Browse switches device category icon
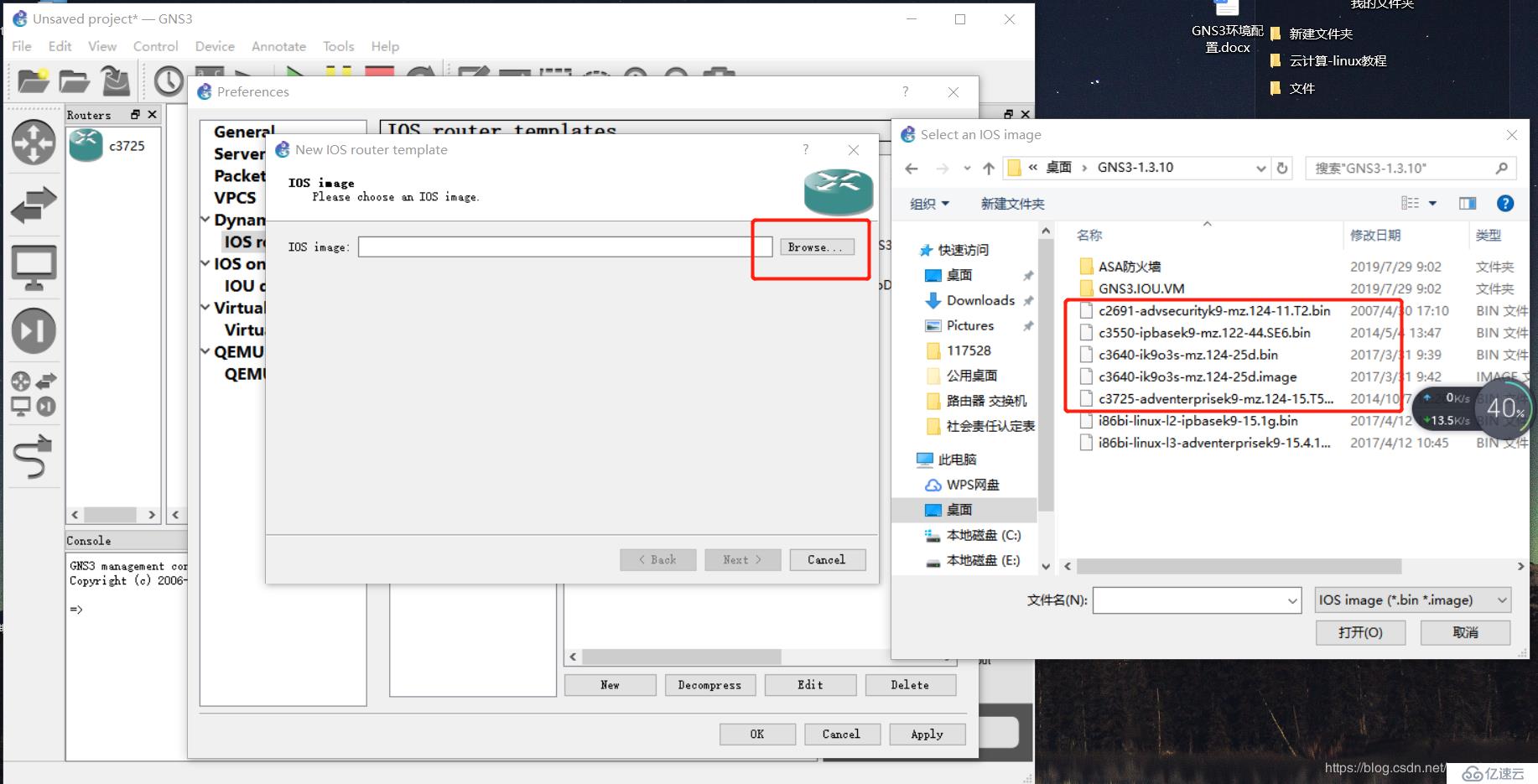 click(34, 205)
